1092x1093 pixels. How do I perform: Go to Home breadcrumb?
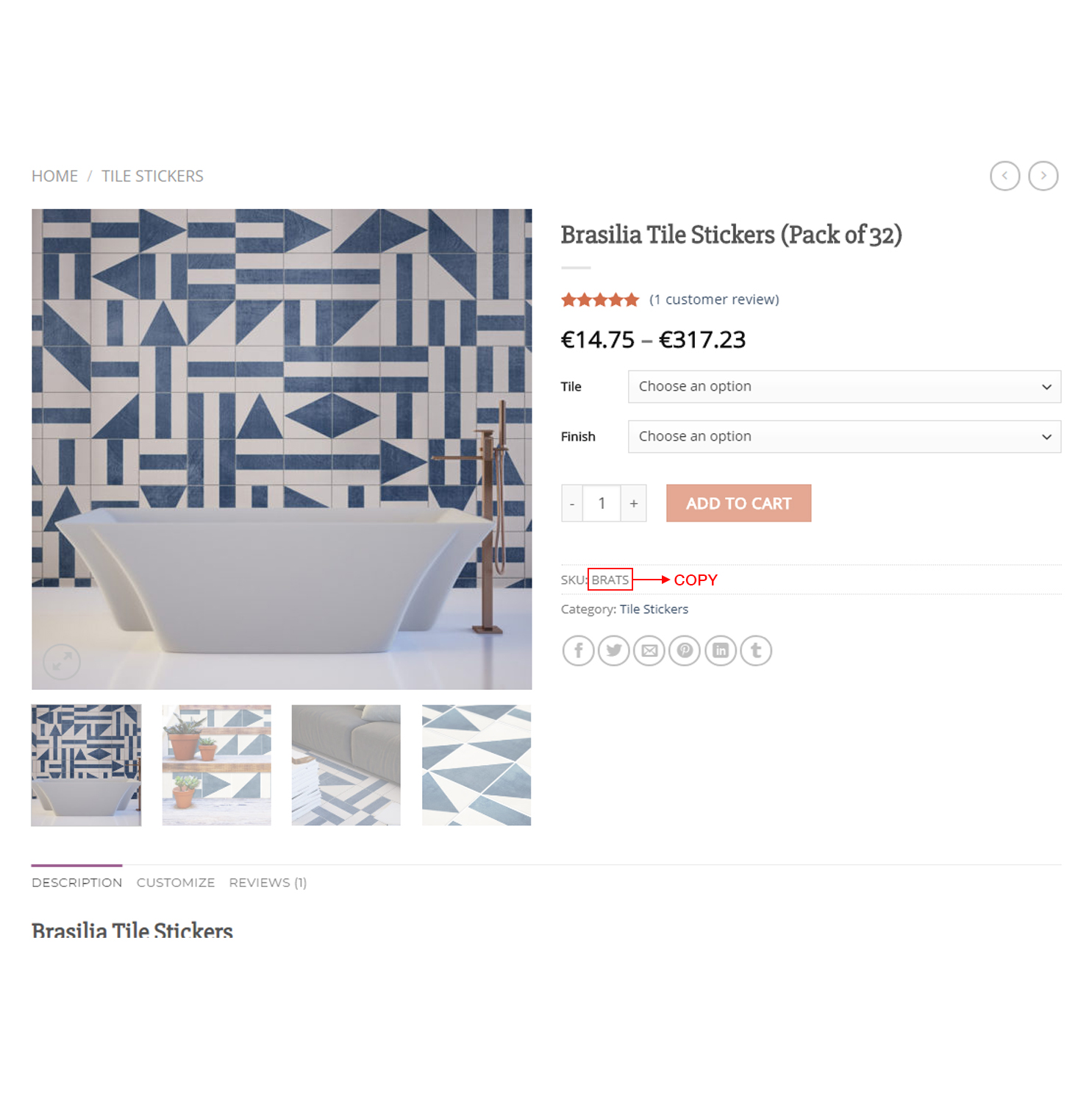click(x=54, y=177)
